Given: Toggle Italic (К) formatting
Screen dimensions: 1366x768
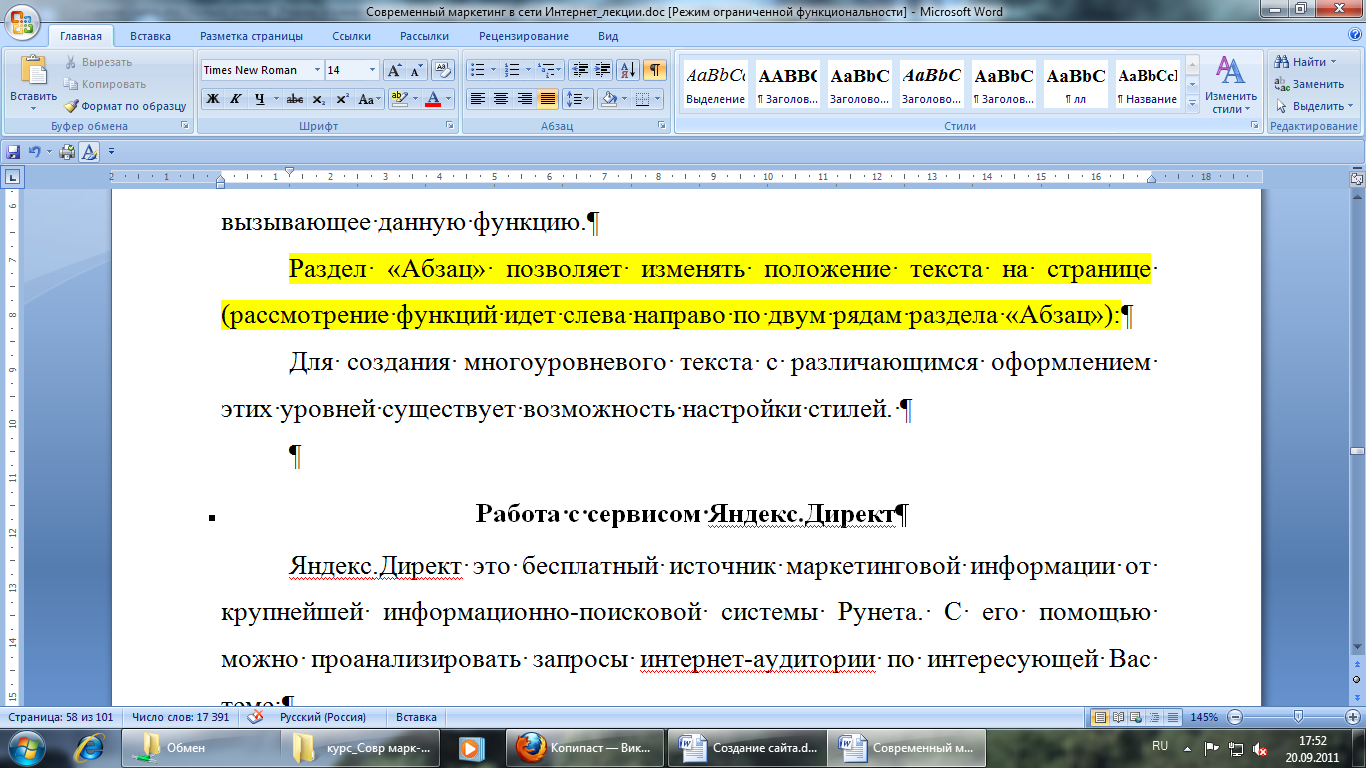Looking at the screenshot, I should 235,99.
